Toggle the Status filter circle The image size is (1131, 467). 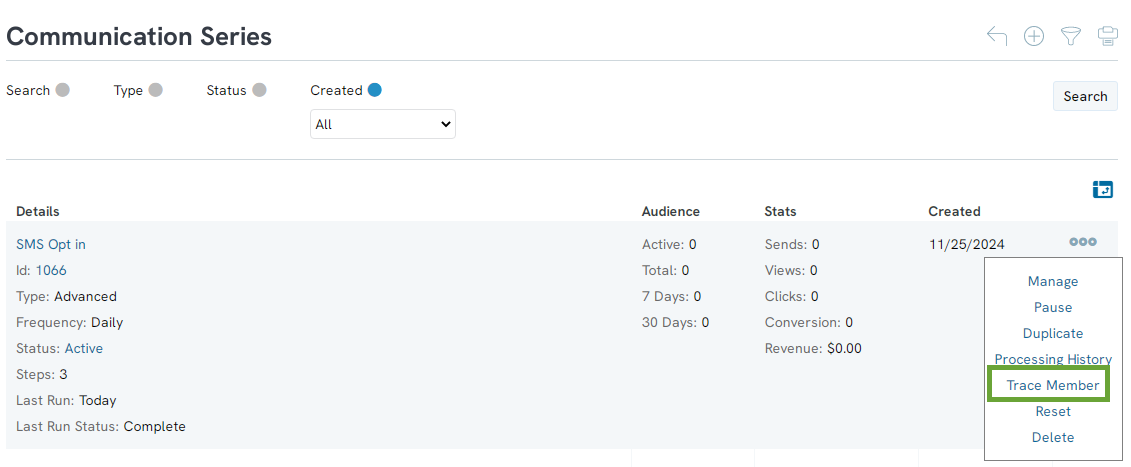(x=259, y=90)
